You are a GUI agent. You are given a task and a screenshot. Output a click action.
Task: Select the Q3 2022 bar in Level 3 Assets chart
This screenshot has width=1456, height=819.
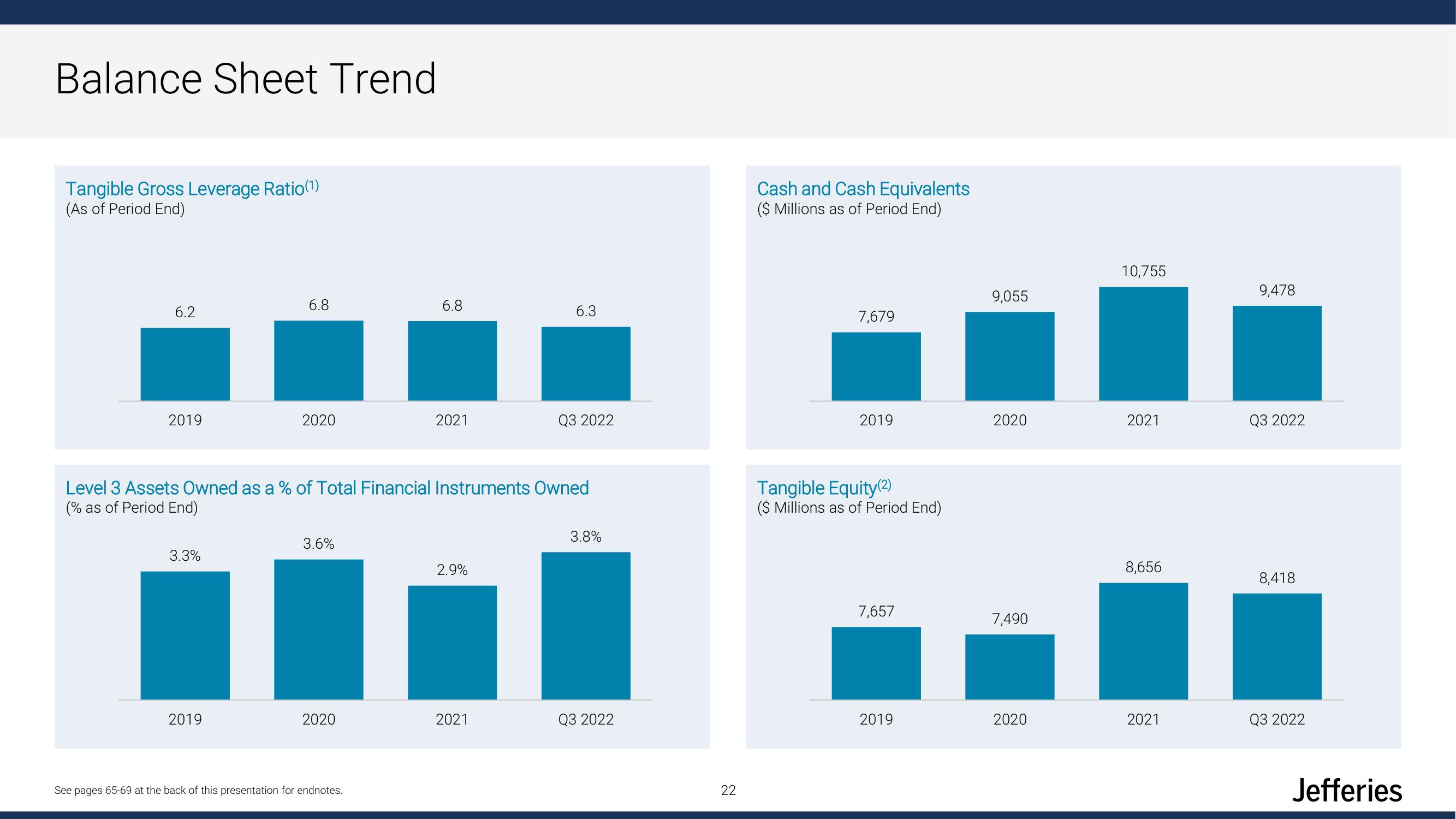[586, 626]
